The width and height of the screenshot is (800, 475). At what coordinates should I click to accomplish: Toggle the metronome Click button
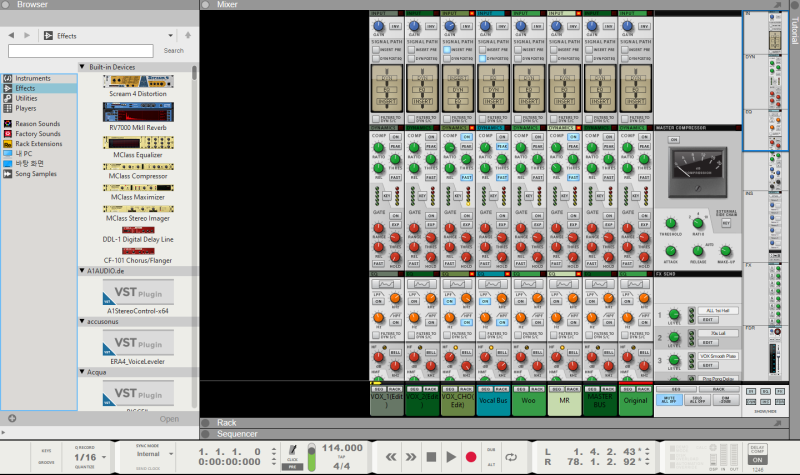292,451
